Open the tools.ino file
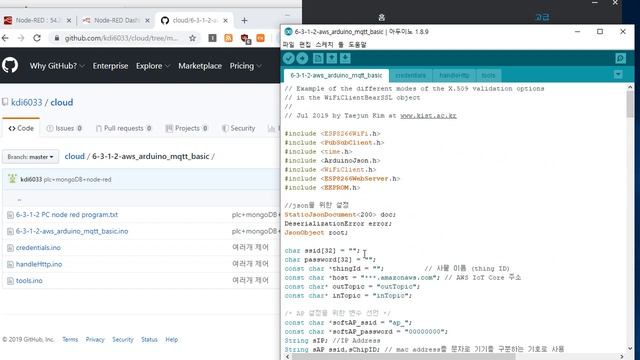Viewport: 640px width, 360px height. 29,281
